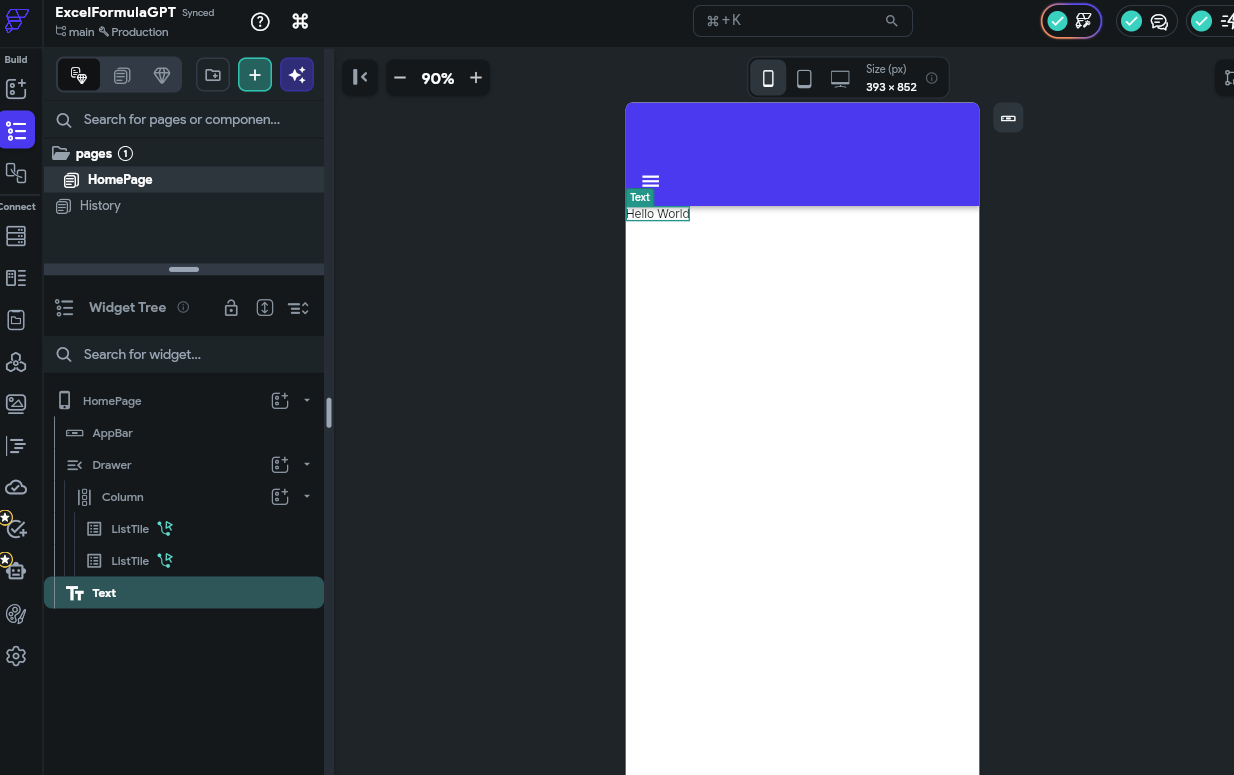
Task: Select the desktop device preview
Action: (840, 78)
